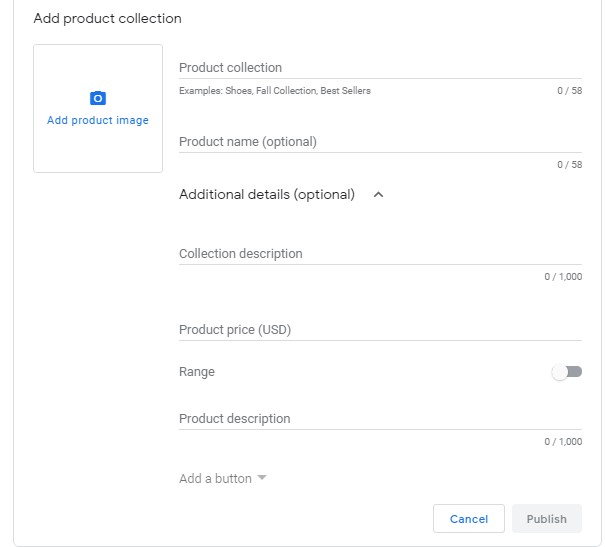Click the 0 / 1,000 counter under Collection description
Screen dimensions: 605x547
pos(563,277)
